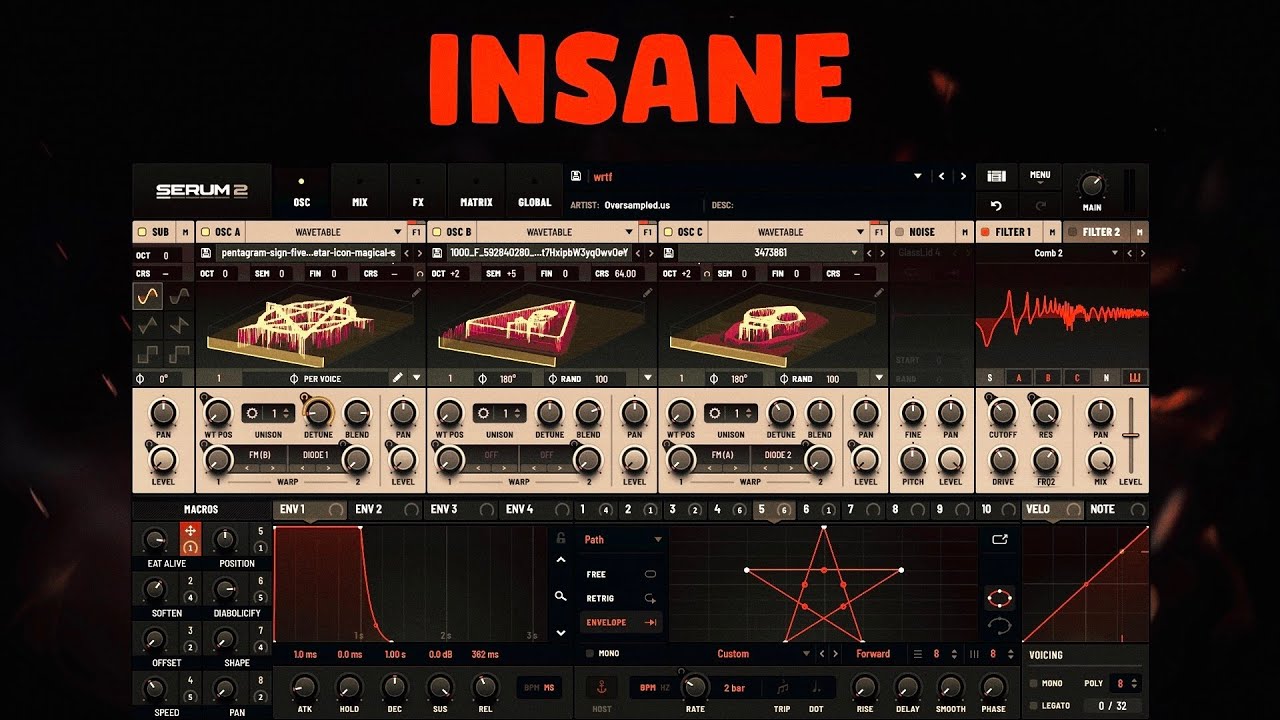Select the left square sub waveform
Image resolution: width=1280 pixels, height=720 pixels.
(148, 354)
